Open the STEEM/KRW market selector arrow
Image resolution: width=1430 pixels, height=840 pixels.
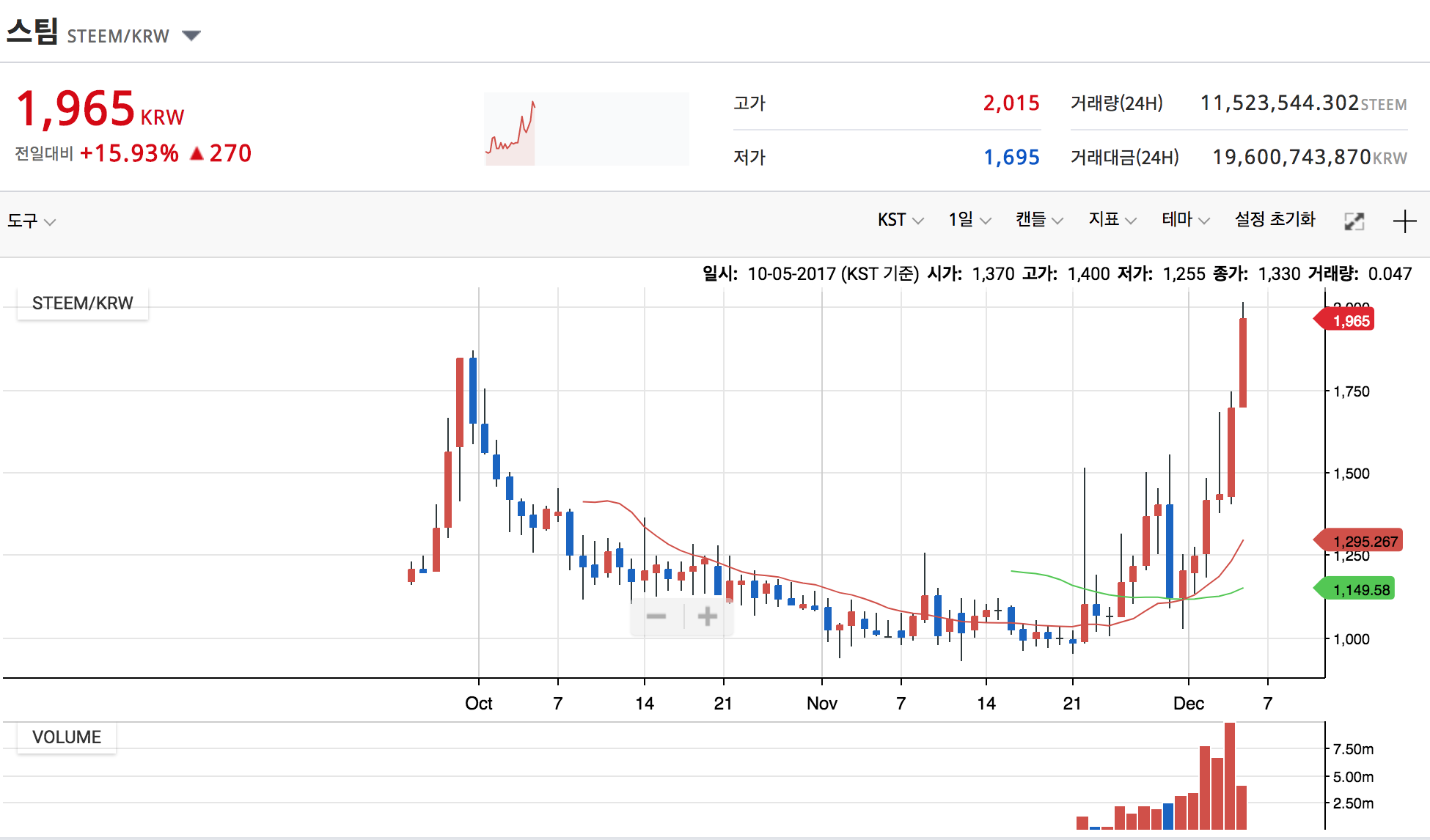tap(191, 36)
